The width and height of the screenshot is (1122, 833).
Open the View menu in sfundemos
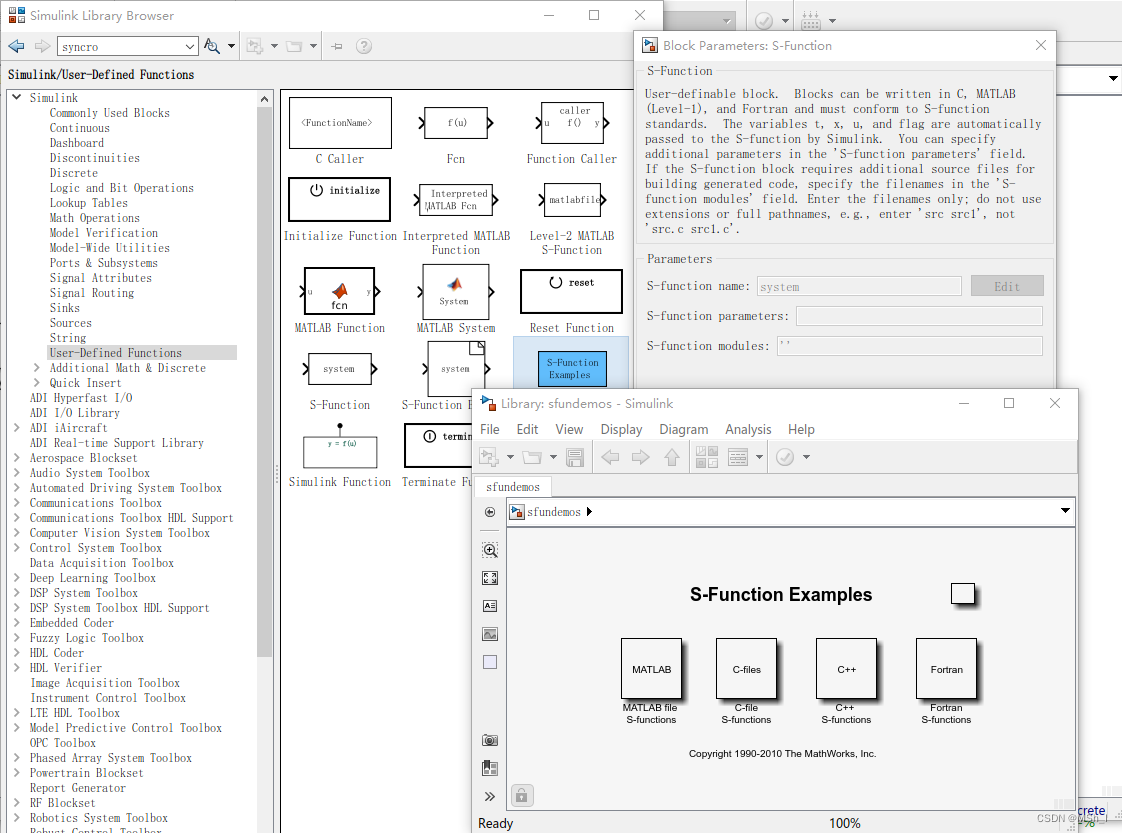click(570, 429)
